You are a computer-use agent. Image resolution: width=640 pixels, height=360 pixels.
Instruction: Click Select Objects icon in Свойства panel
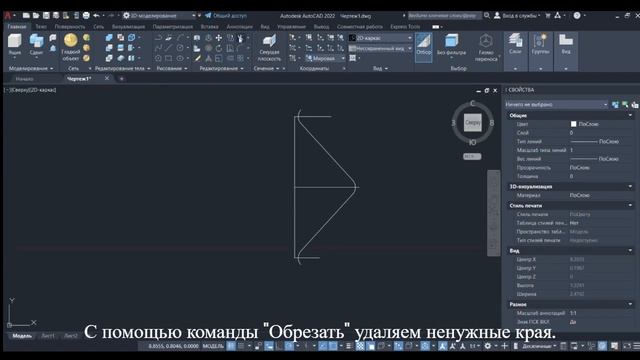625,105
